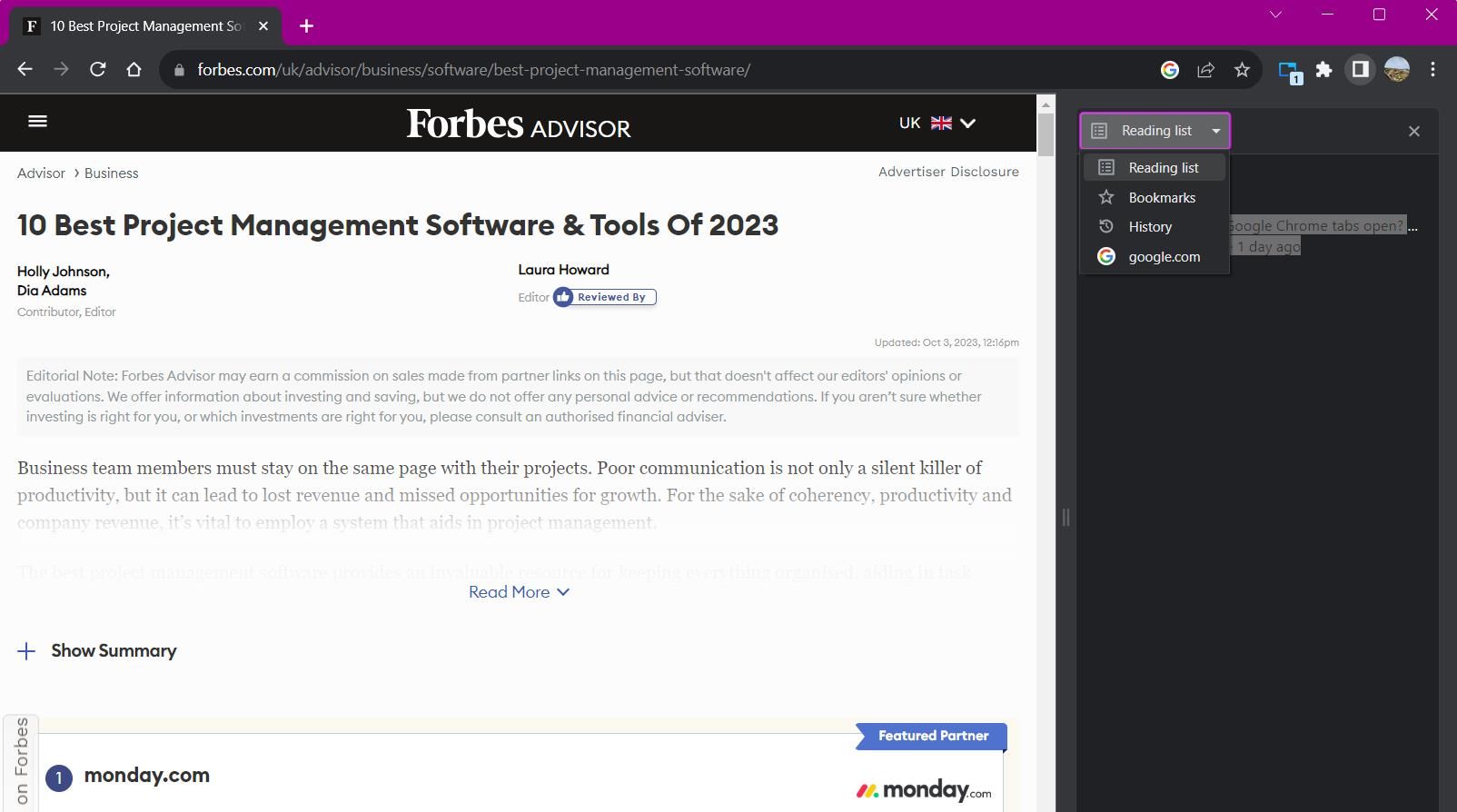
Task: Select Bookmarks from side panel menu
Action: coord(1161,198)
